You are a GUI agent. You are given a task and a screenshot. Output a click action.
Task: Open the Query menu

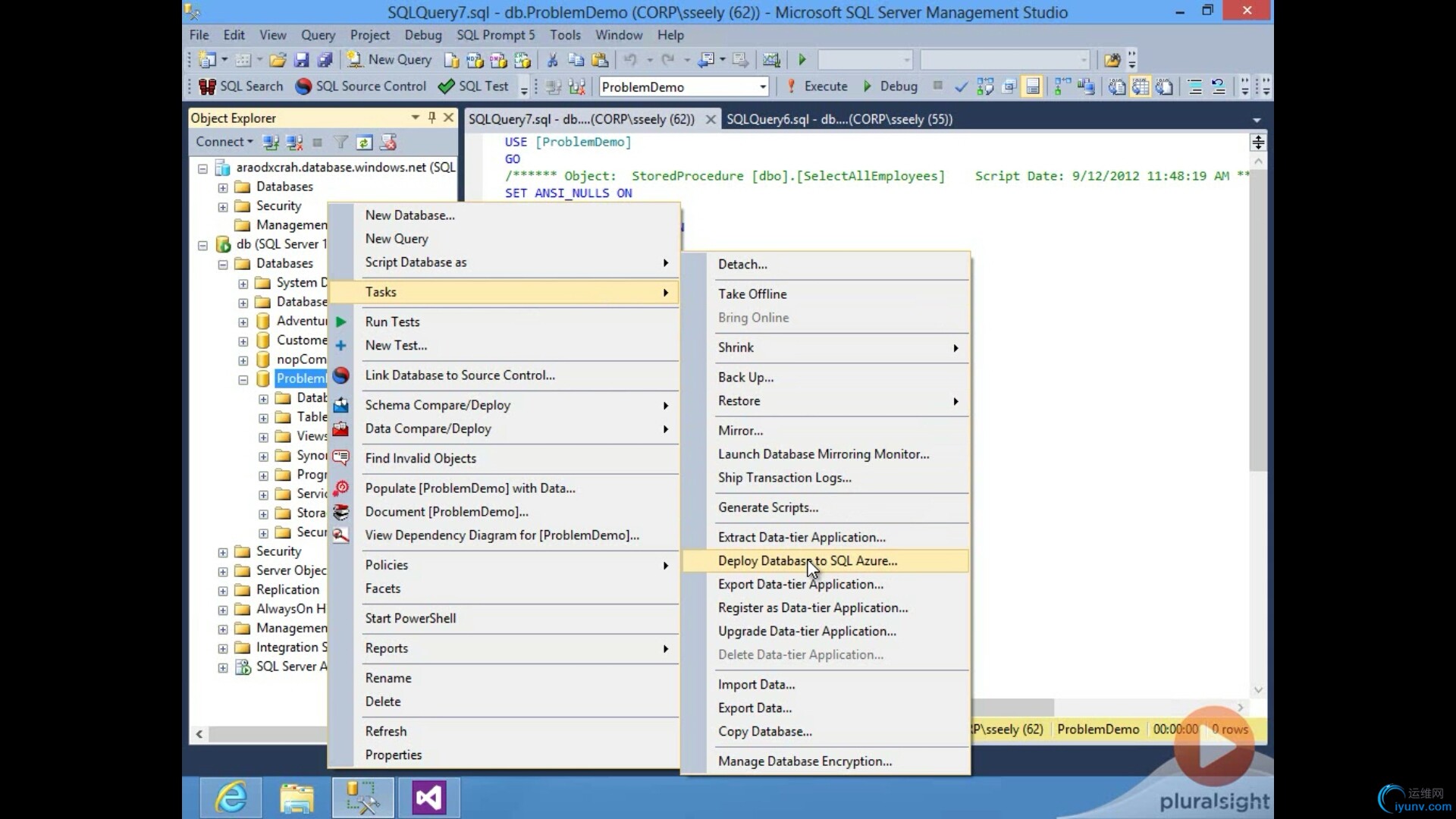[x=318, y=35]
